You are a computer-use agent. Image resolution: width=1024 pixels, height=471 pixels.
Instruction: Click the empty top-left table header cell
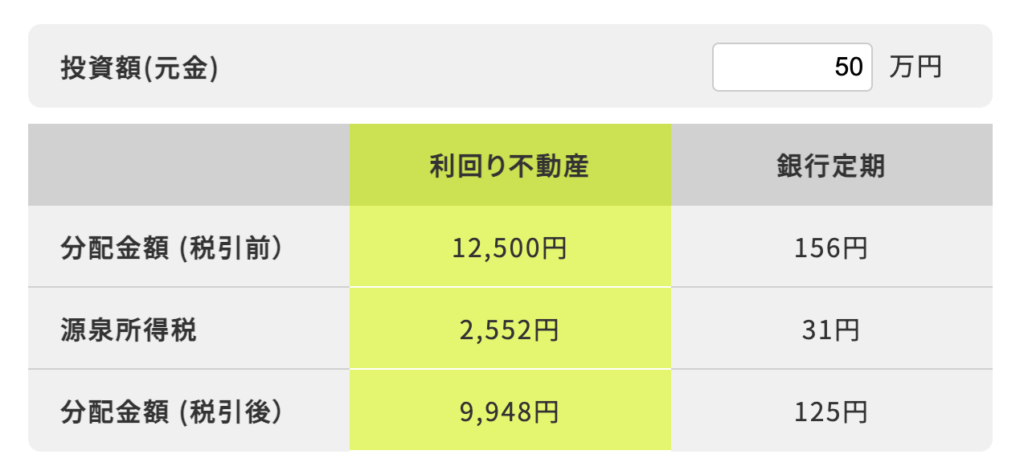[189, 166]
